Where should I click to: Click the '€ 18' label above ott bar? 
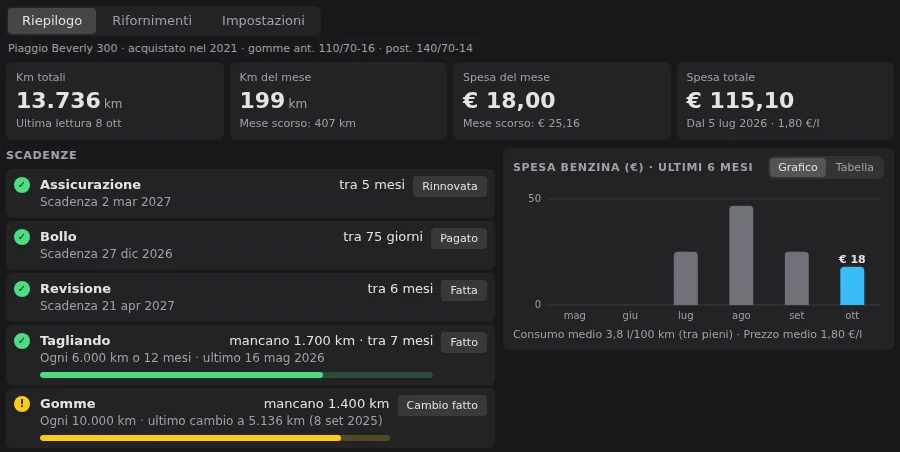[852, 259]
